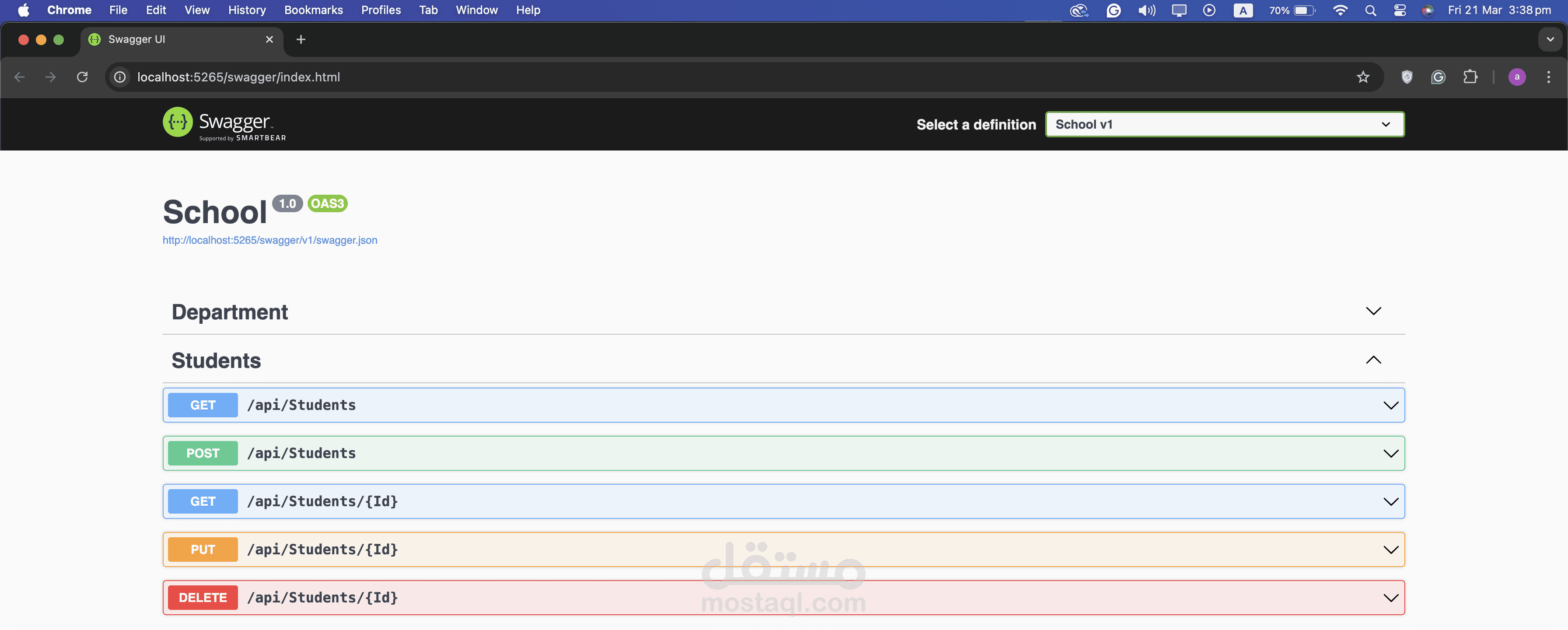This screenshot has height=630, width=1568.
Task: Open new tab with plus icon
Action: pos(301,39)
